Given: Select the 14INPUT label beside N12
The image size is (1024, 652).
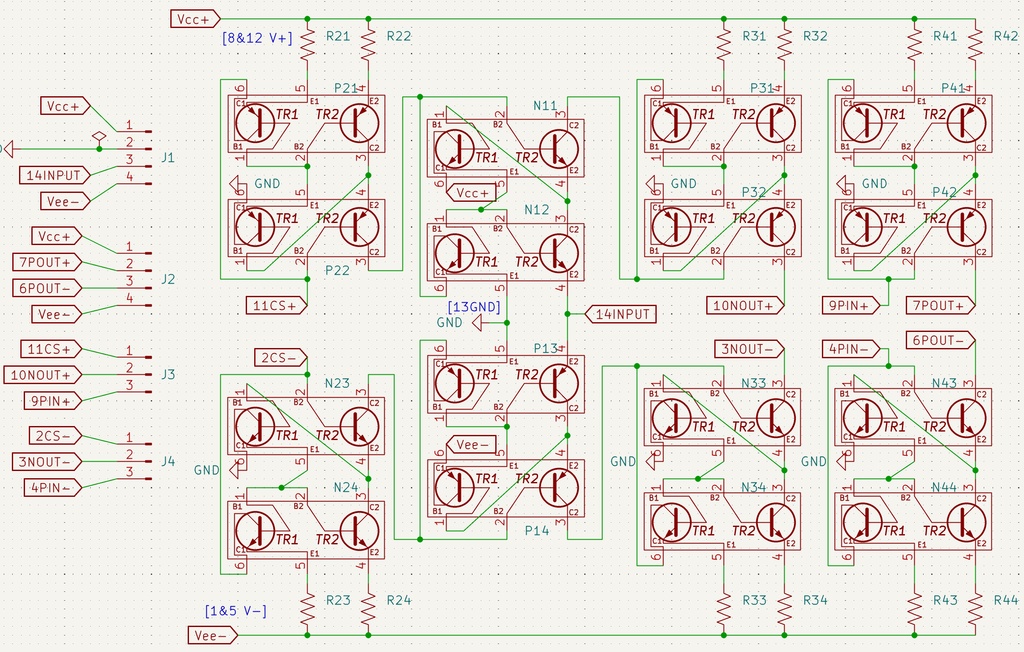Looking at the screenshot, I should [620, 314].
